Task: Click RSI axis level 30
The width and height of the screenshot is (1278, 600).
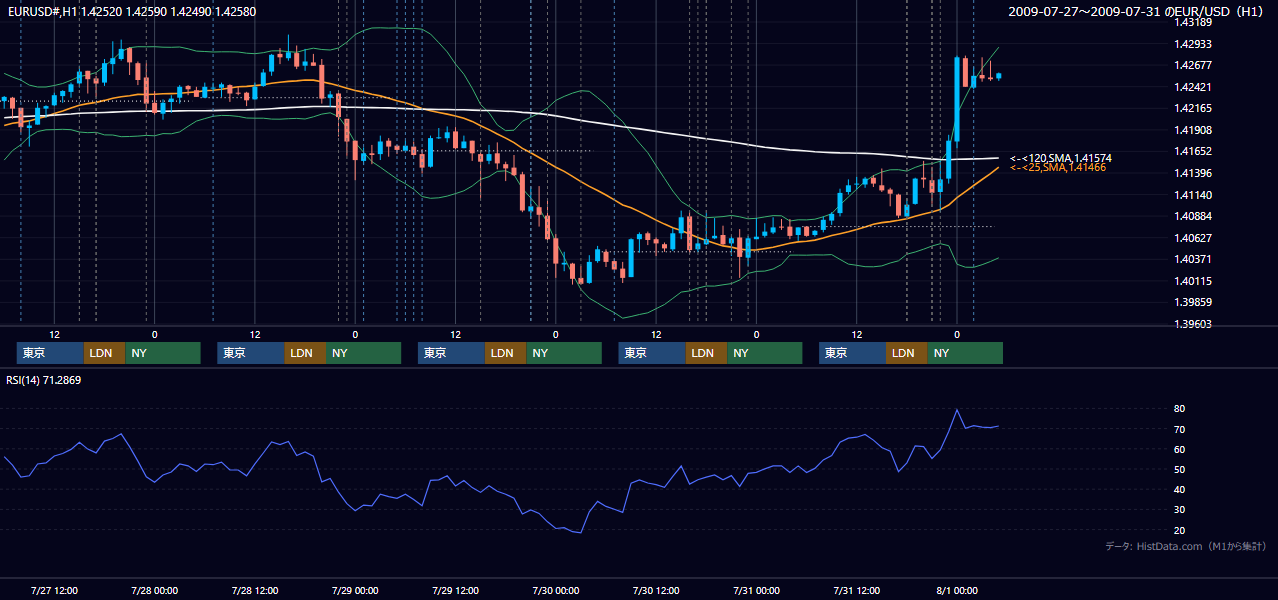Action: pos(1180,510)
